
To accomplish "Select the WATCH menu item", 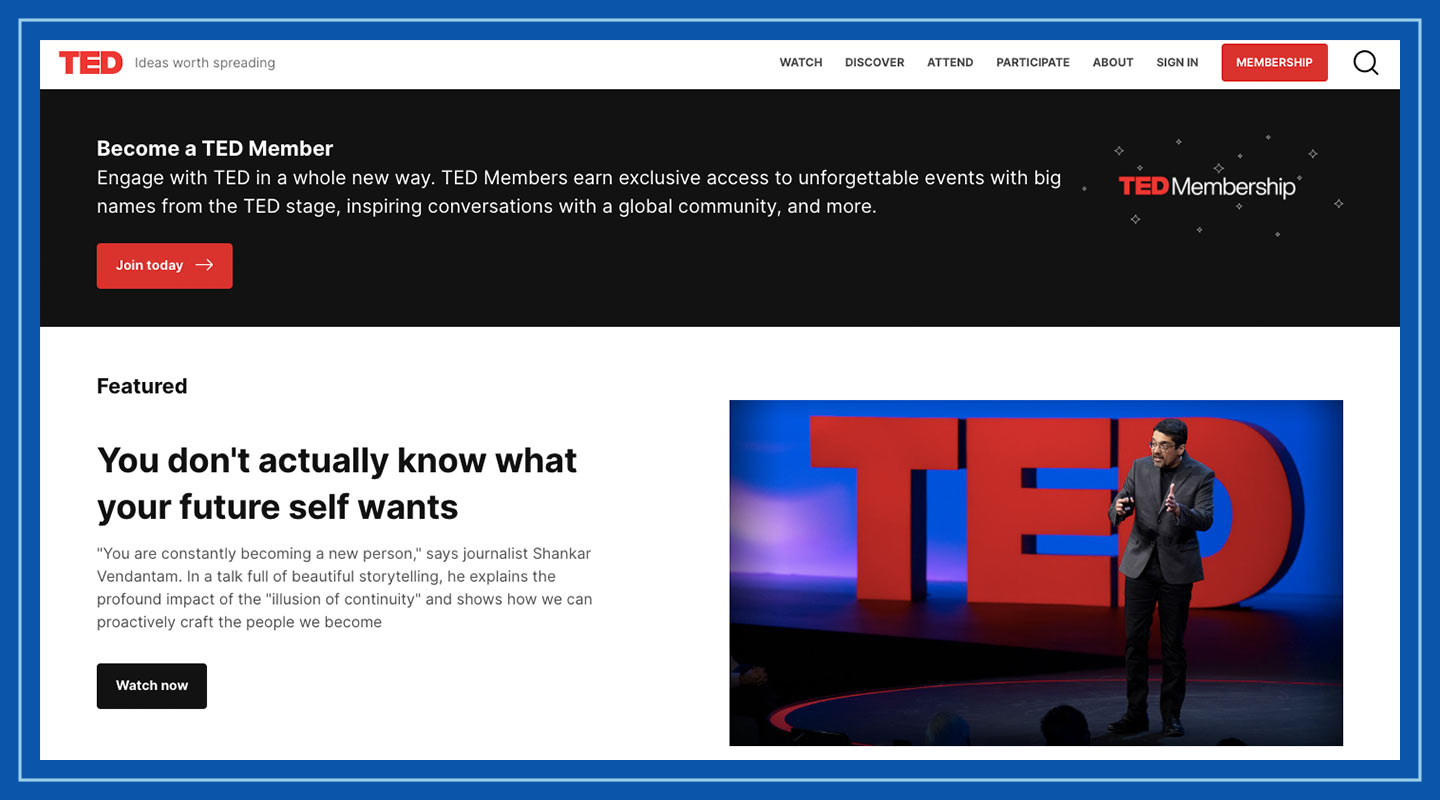I will (800, 62).
